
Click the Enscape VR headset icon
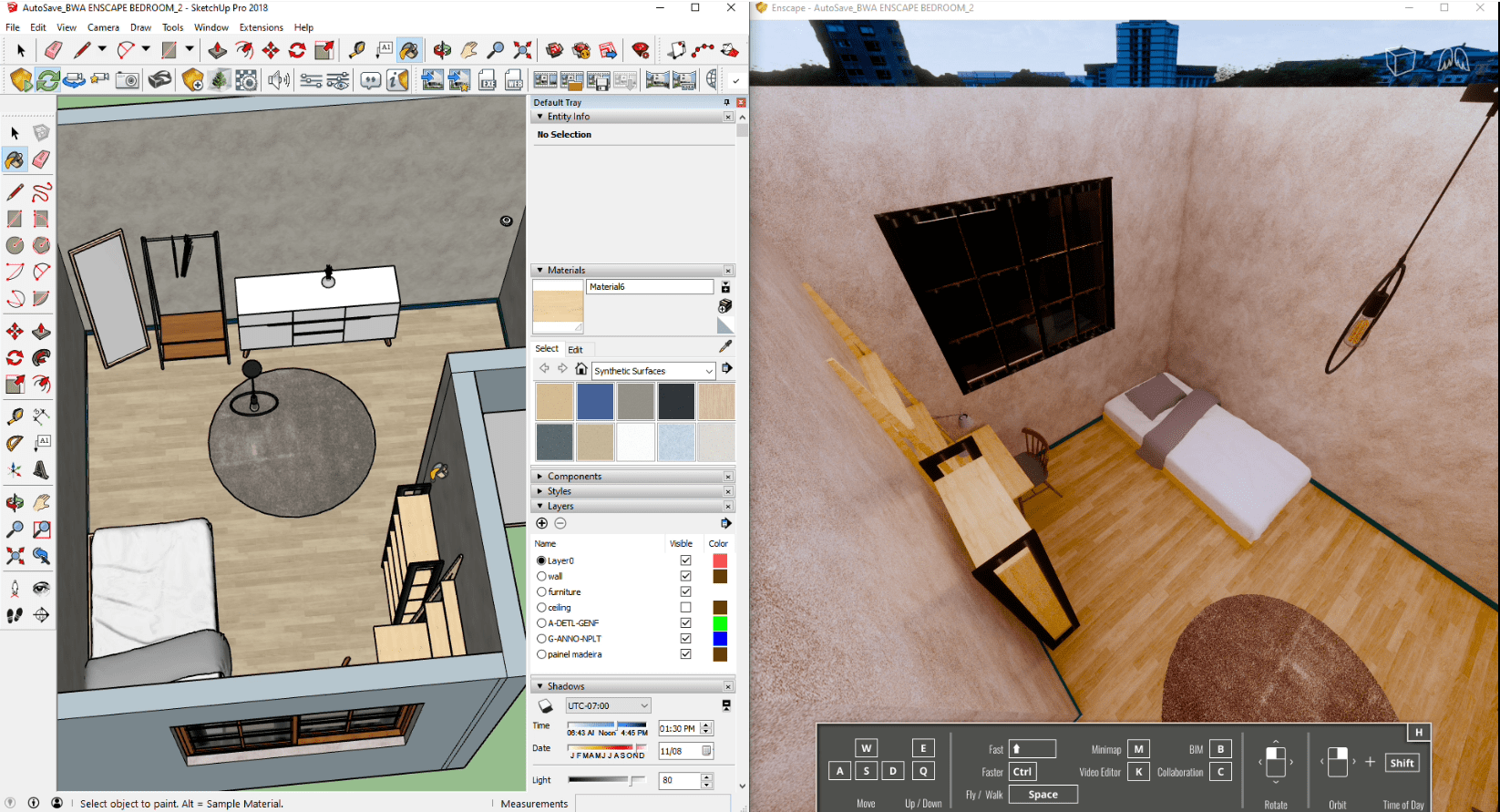click(x=159, y=80)
